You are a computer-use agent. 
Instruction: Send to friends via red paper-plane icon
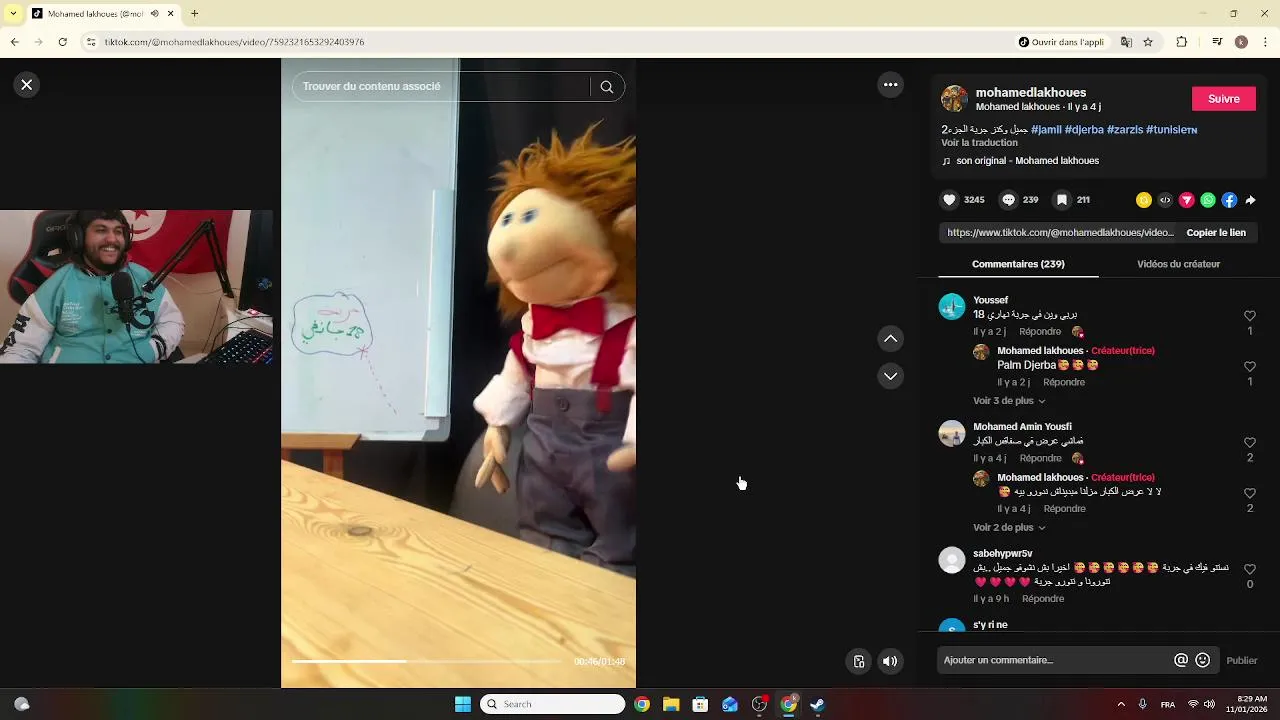pos(1187,200)
